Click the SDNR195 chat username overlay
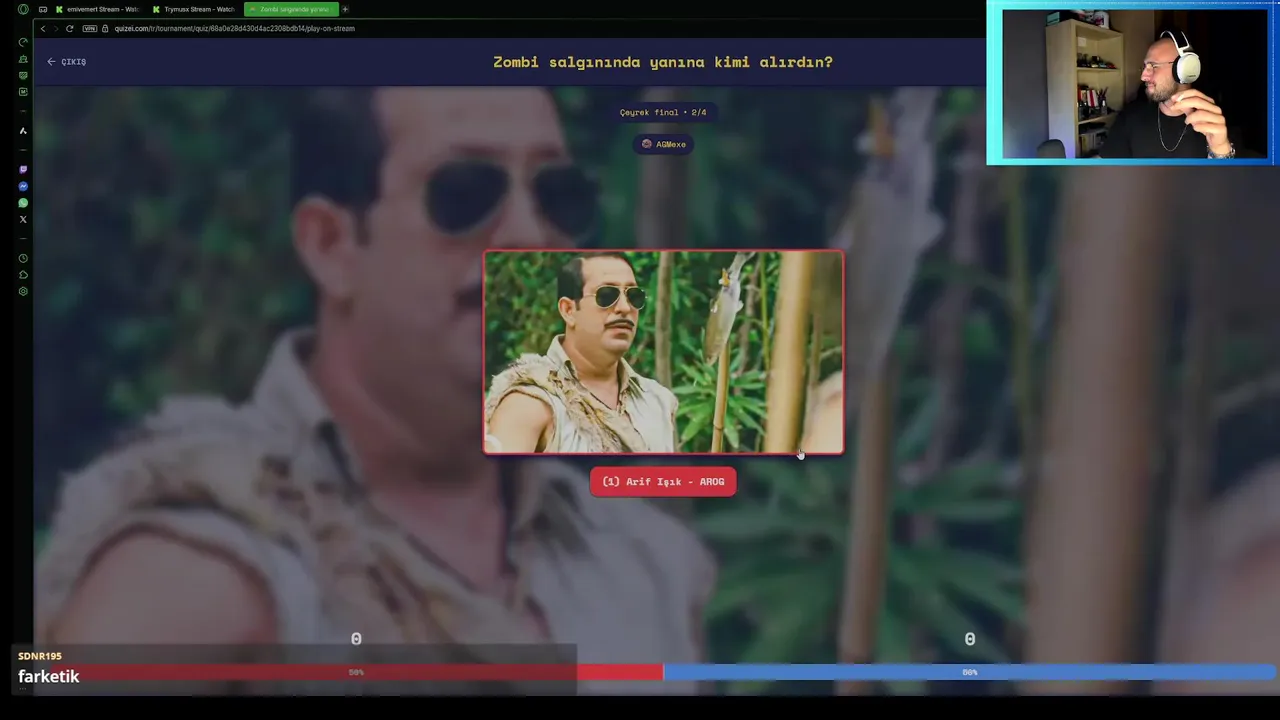This screenshot has width=1280, height=720. tap(40, 656)
